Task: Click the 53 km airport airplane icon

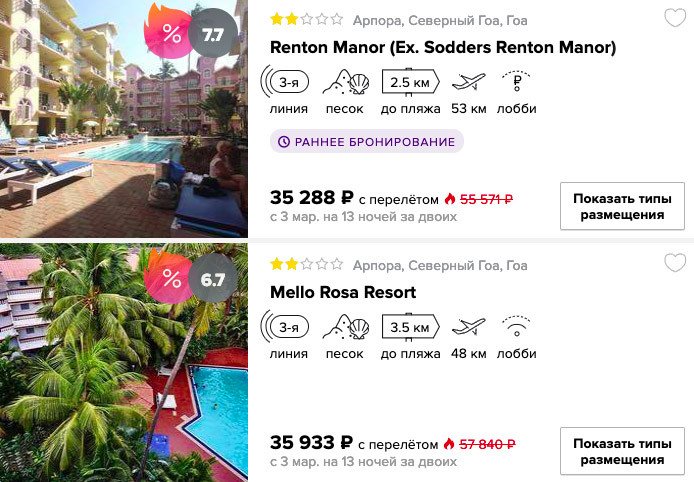Action: (x=468, y=82)
